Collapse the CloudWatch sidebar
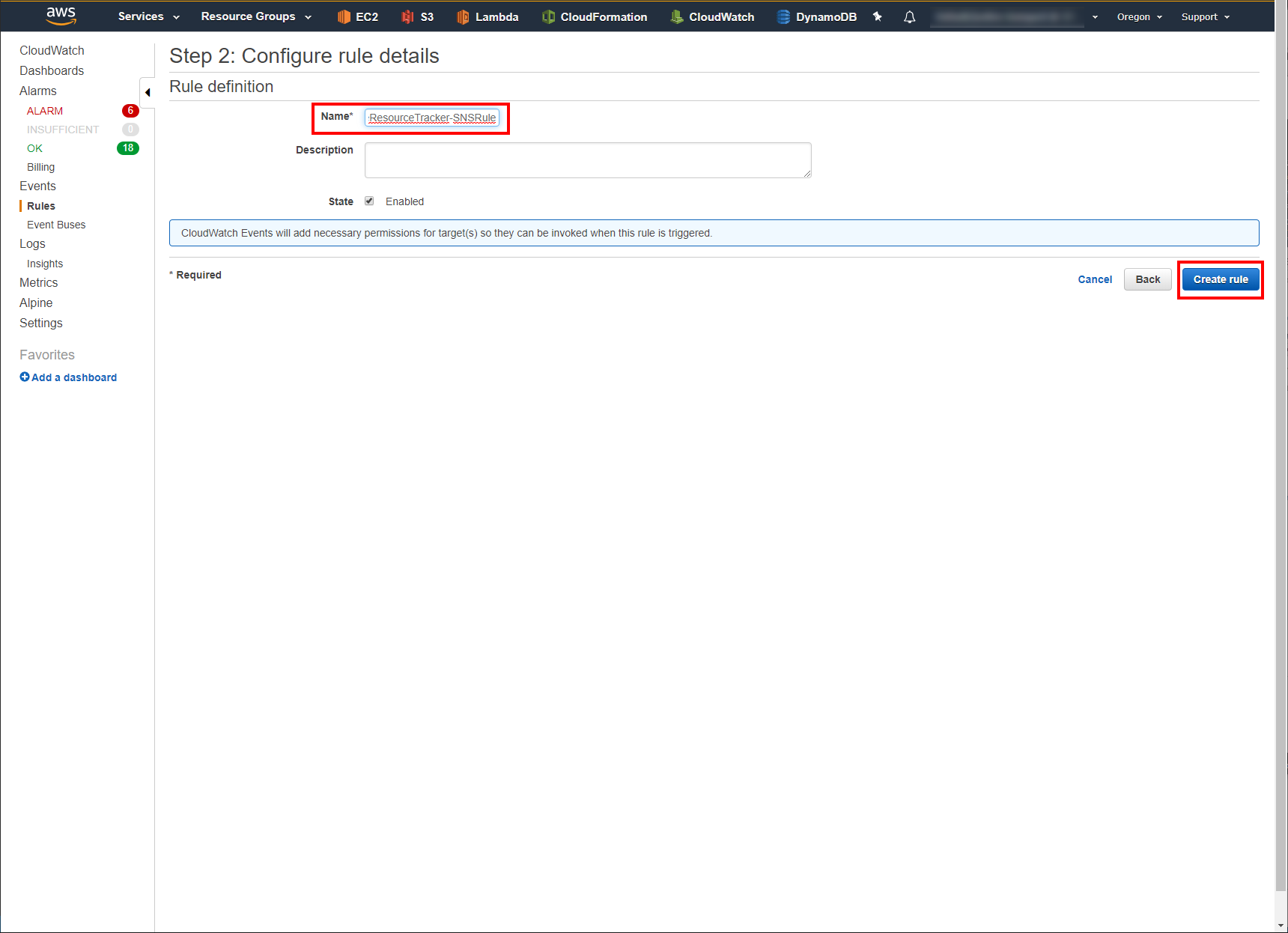This screenshot has height=933, width=1288. (148, 92)
